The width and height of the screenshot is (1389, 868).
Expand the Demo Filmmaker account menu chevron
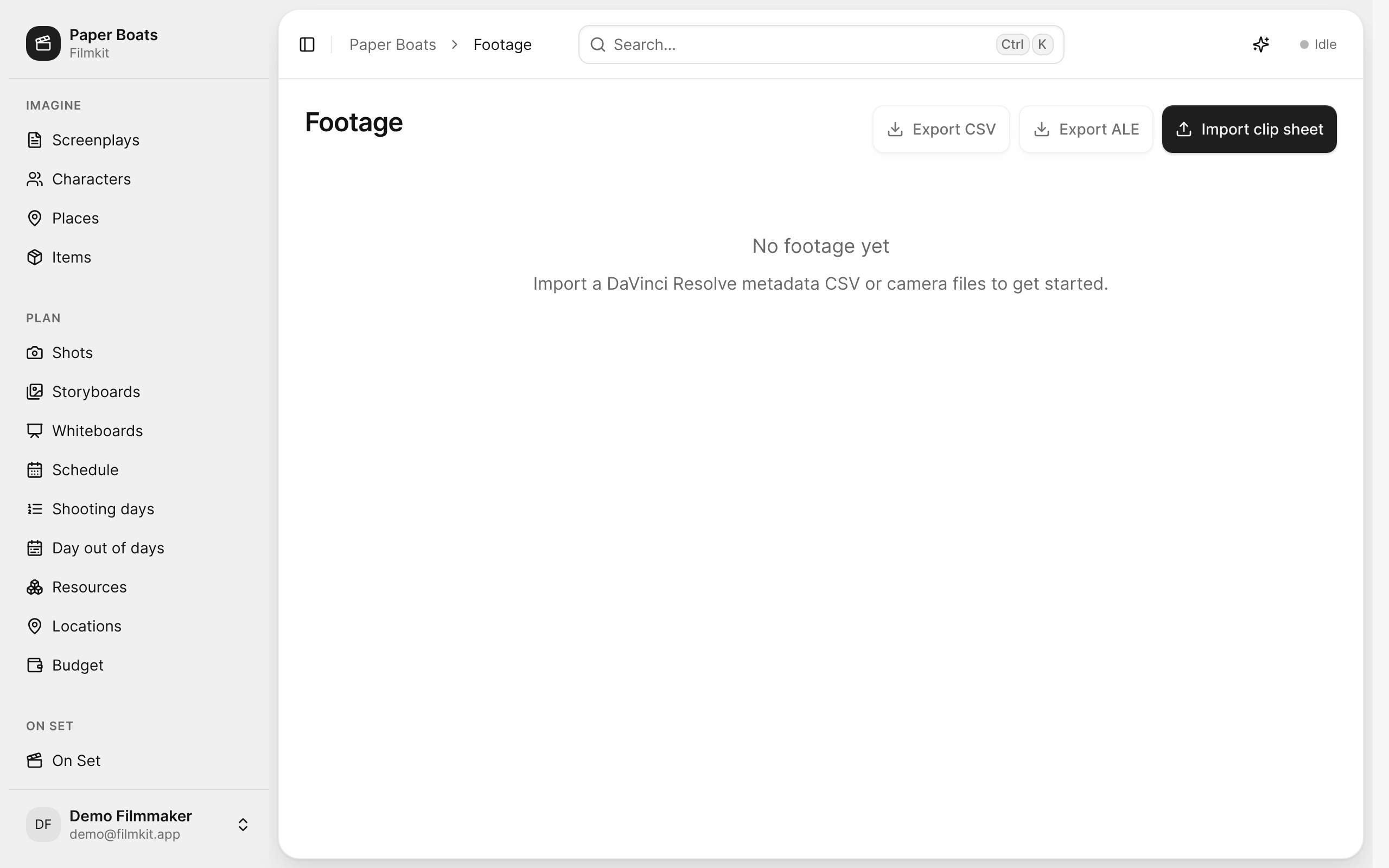(243, 825)
